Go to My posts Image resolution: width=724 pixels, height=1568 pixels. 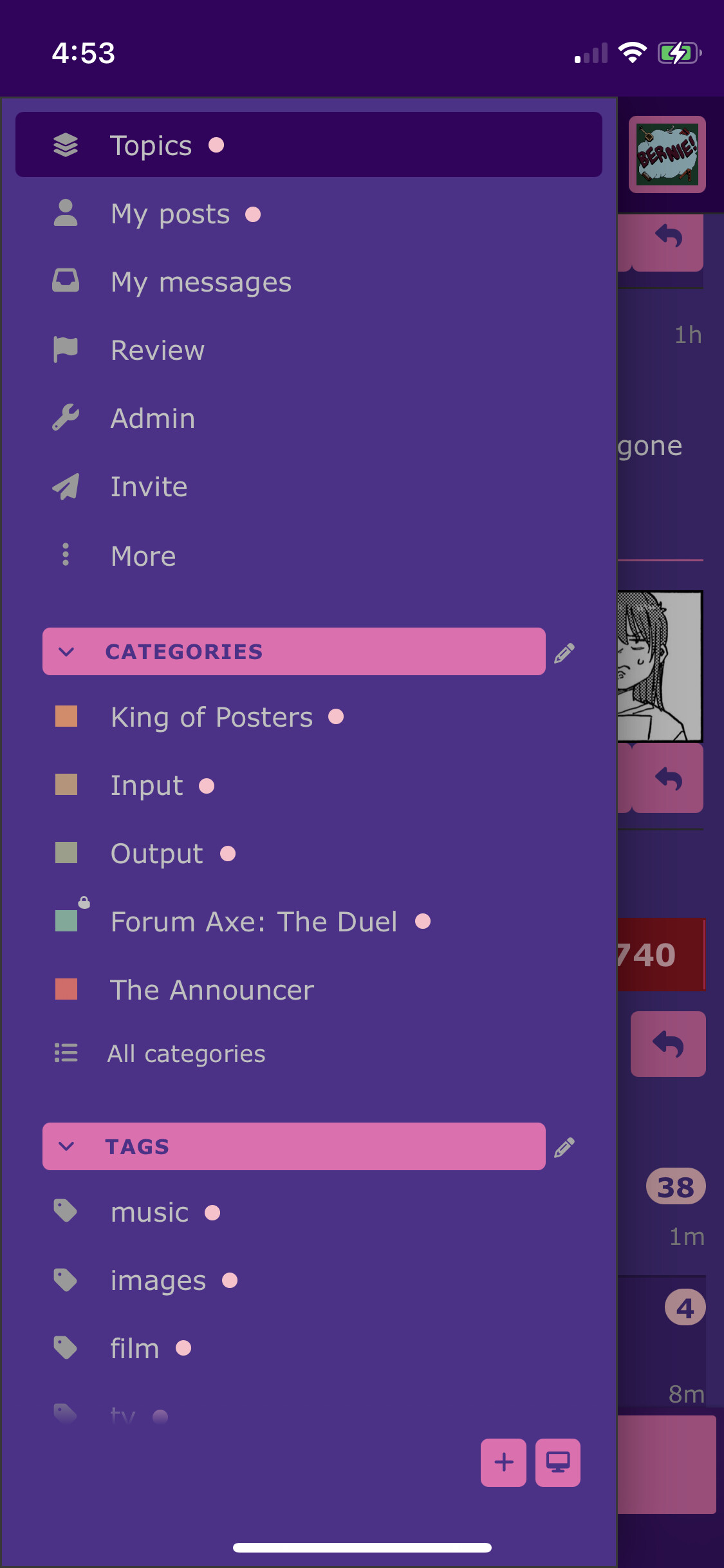tap(170, 214)
